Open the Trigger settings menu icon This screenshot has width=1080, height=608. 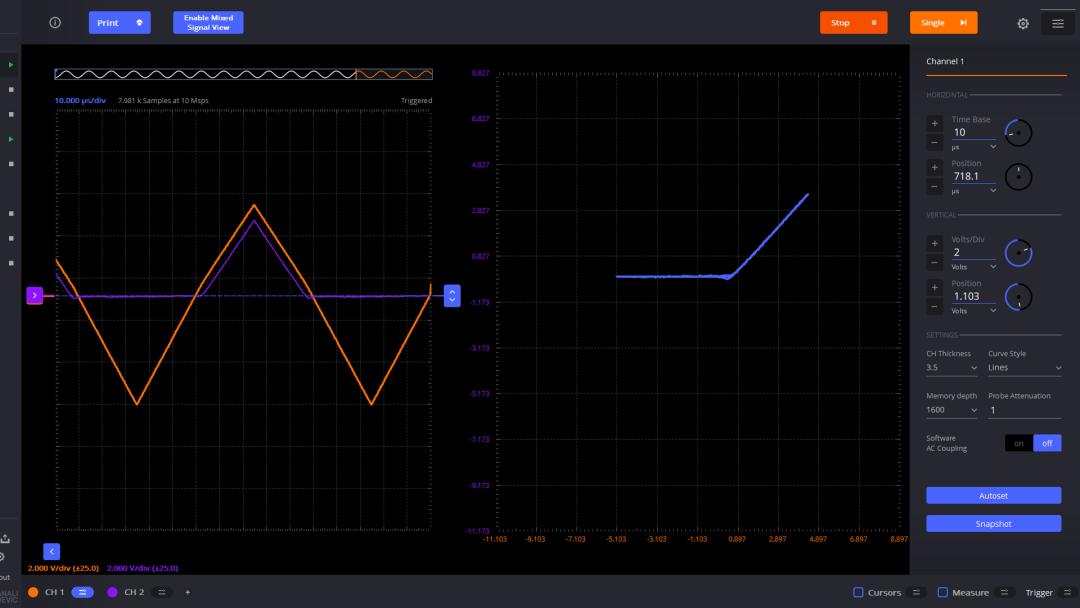pos(1066,592)
